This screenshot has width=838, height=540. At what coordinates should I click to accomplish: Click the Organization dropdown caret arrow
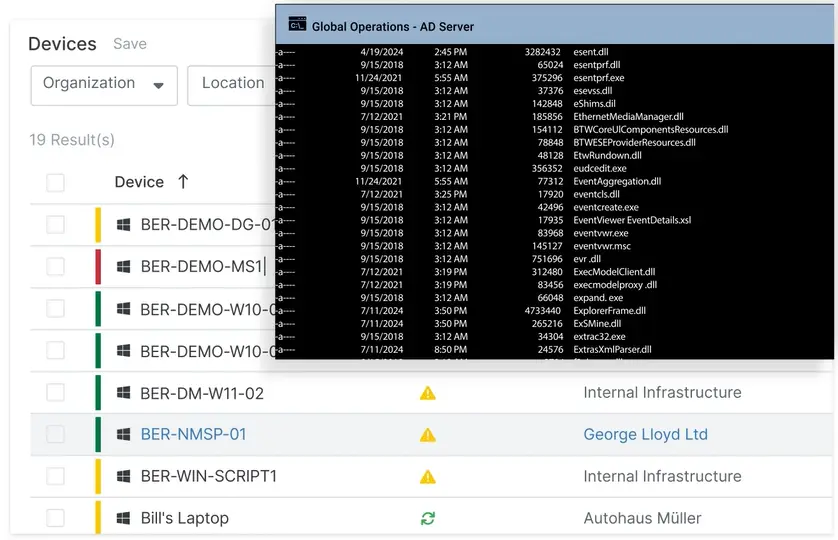pyautogui.click(x=158, y=86)
